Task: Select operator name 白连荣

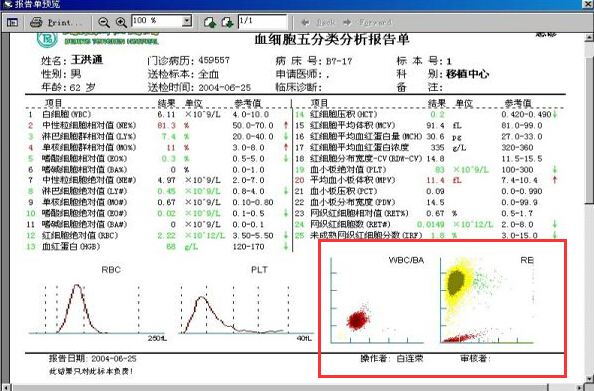Action: tap(410, 358)
